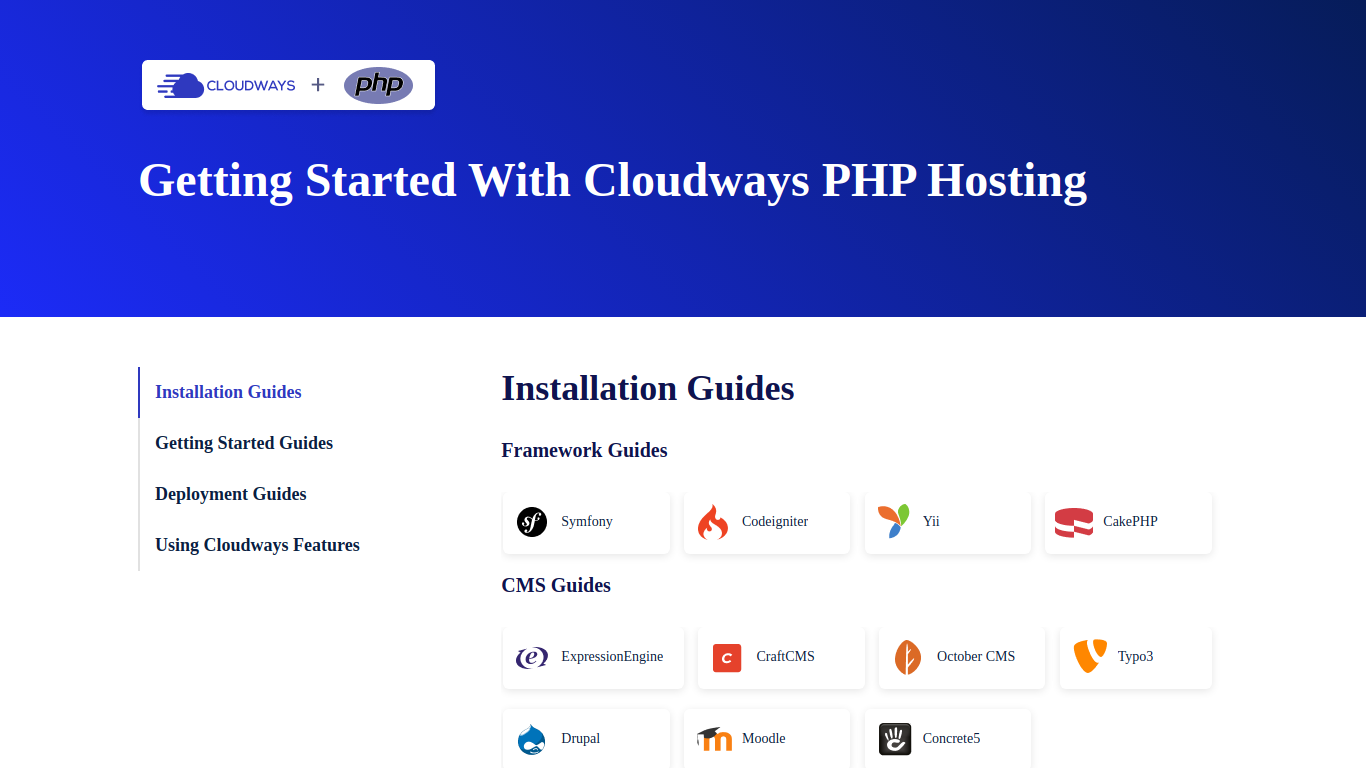Go to Using Cloudways Features section
The width and height of the screenshot is (1366, 768).
tap(257, 545)
